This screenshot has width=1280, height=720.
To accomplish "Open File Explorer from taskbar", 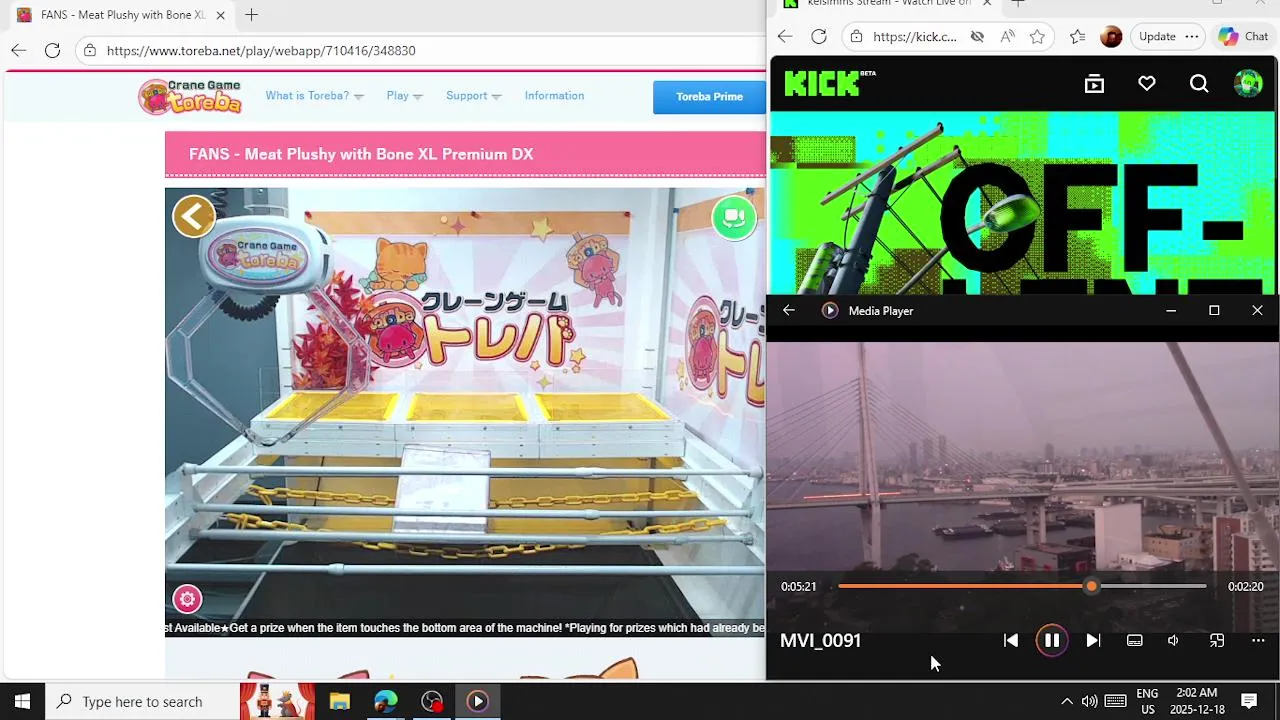I will point(340,701).
